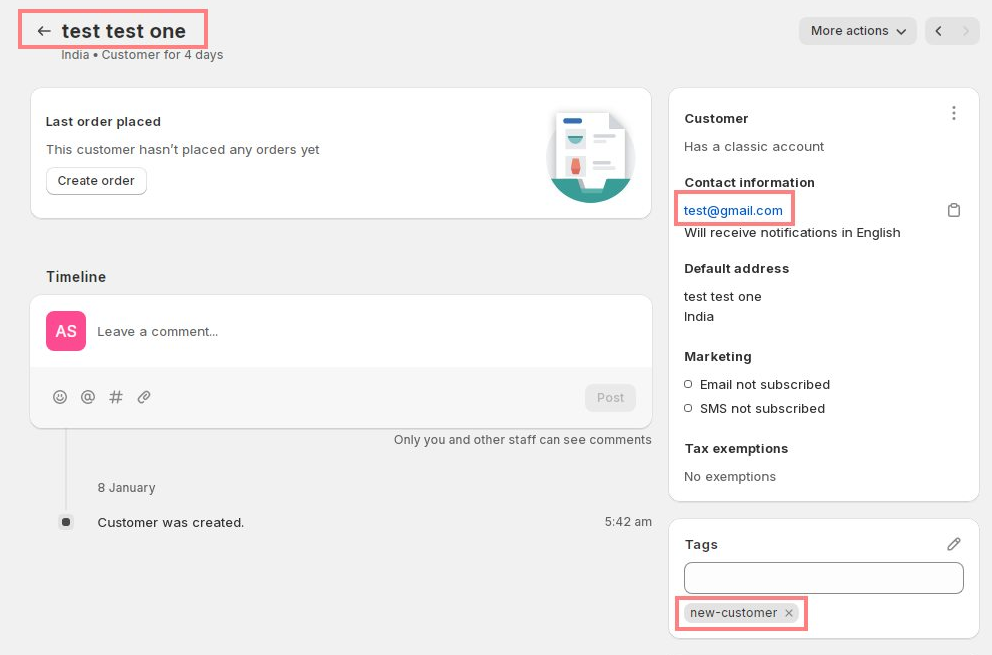Click the pink AS avatar
Screen dimensions: 992x655
pos(65,331)
